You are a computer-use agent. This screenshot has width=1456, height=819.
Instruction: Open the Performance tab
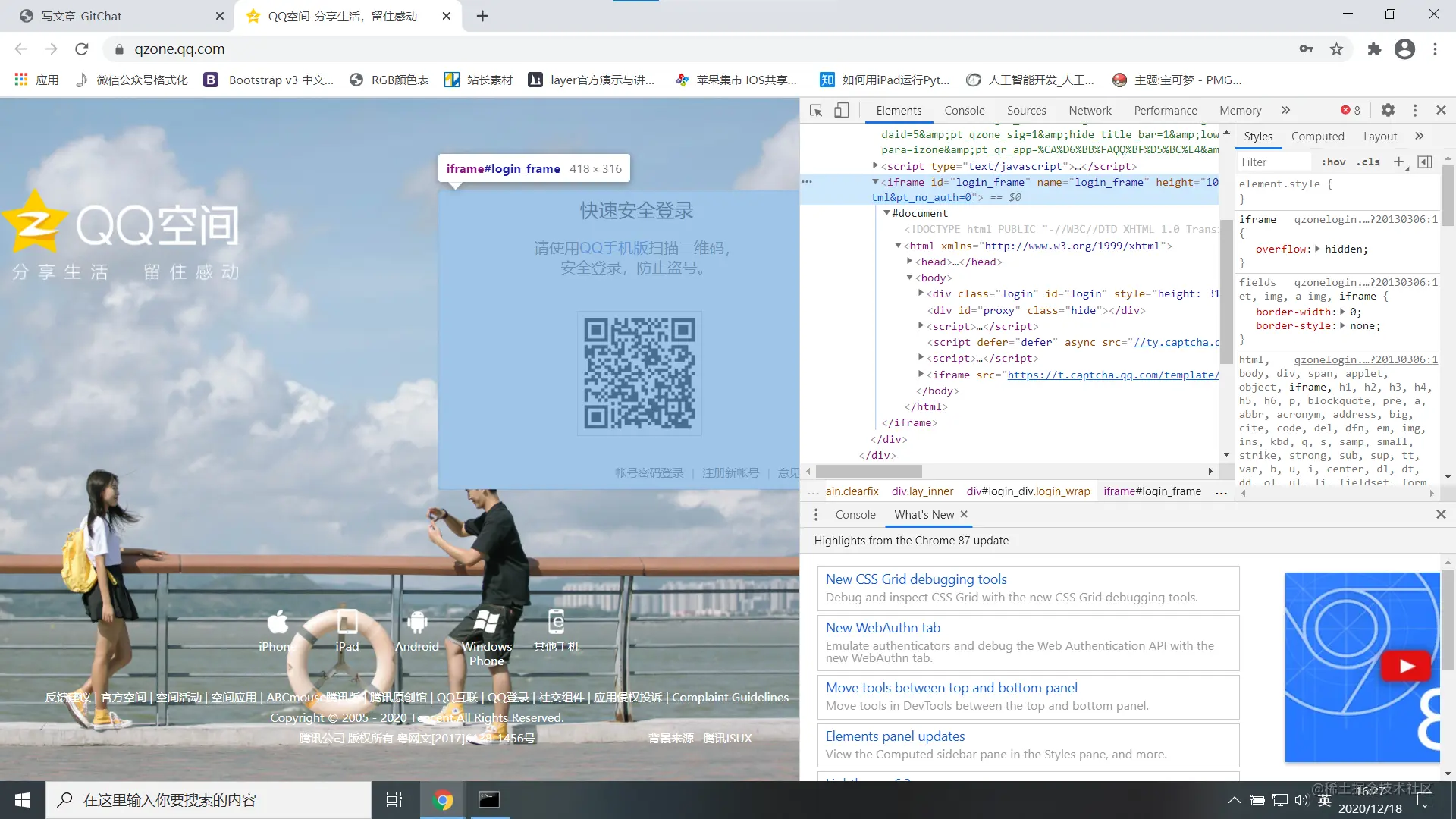(1166, 110)
